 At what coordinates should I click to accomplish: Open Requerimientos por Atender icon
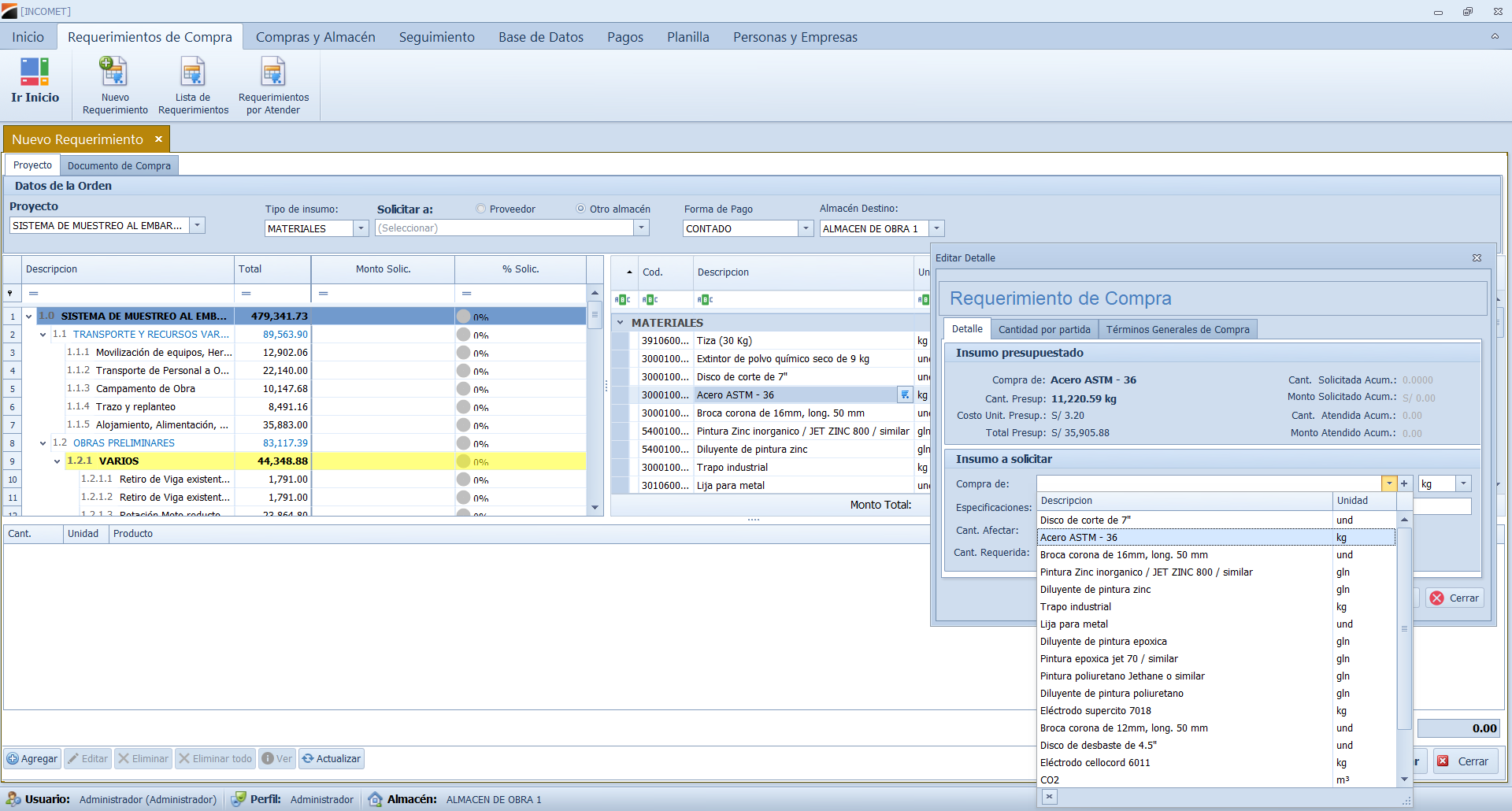click(273, 72)
